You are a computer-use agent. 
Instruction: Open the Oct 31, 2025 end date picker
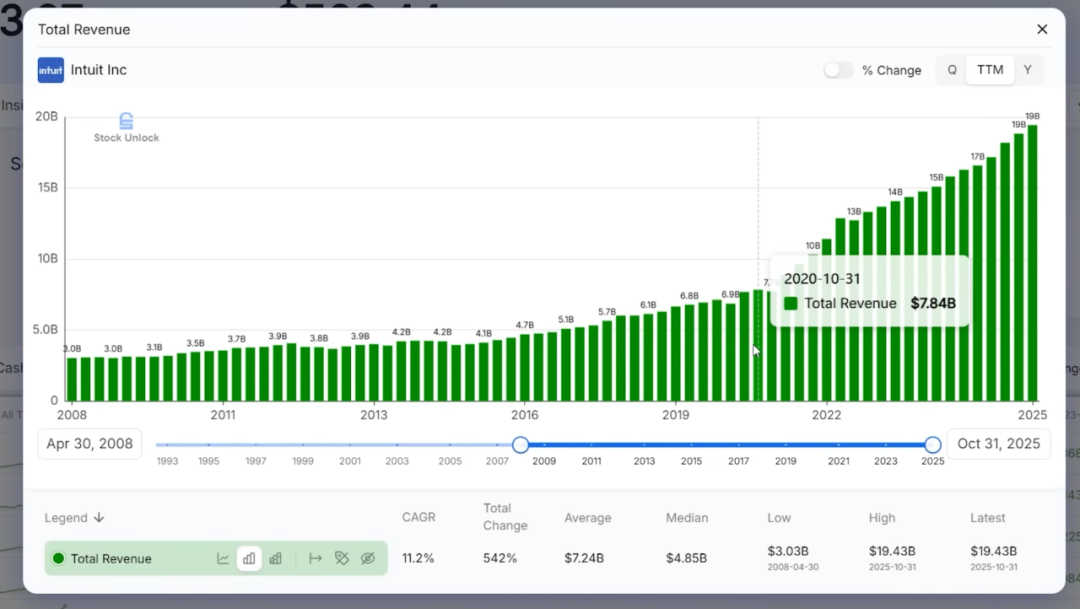pyautogui.click(x=998, y=444)
